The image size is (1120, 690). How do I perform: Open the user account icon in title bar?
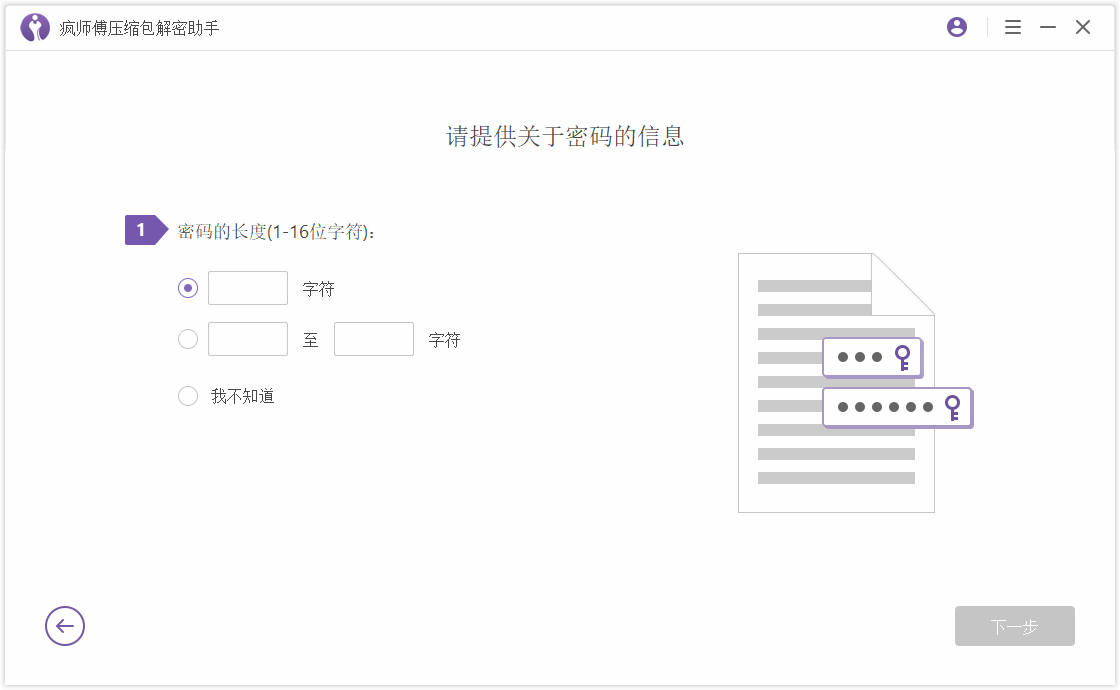956,27
